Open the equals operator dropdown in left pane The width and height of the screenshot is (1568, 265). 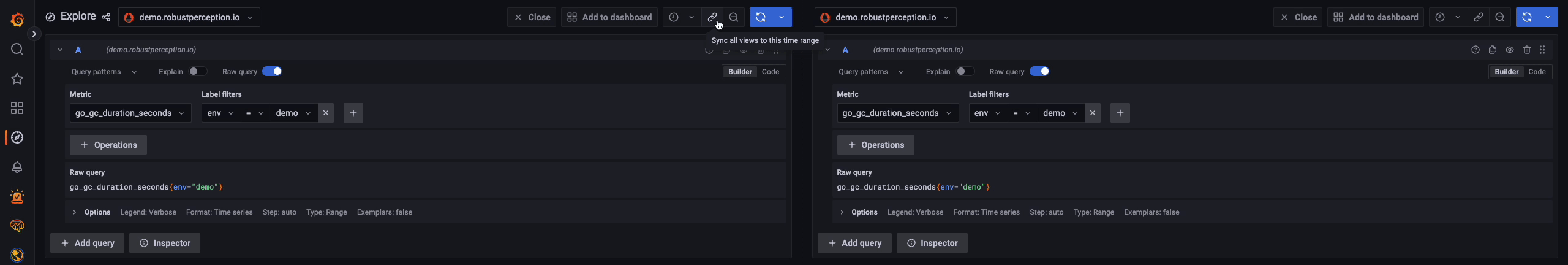tap(255, 113)
